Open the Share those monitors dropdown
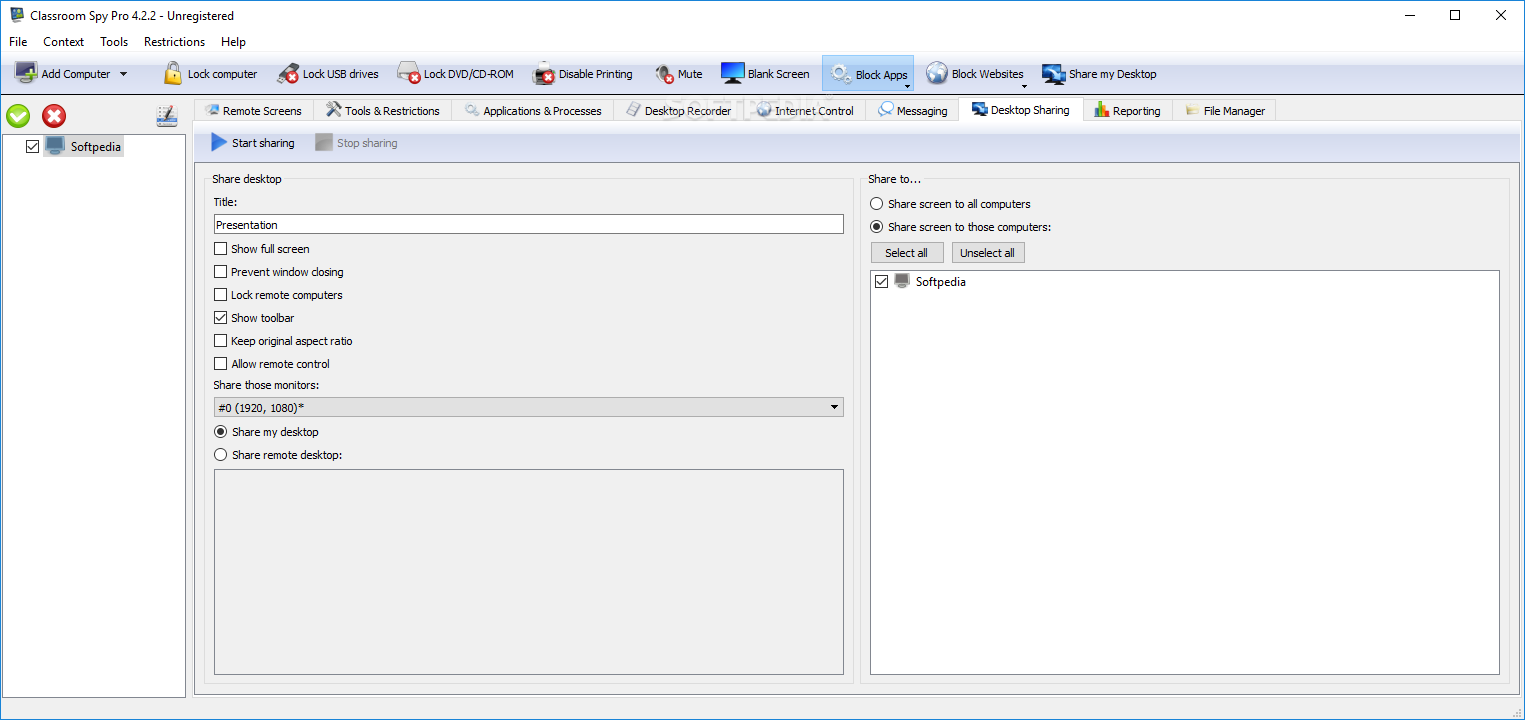Viewport: 1525px width, 720px height. click(529, 407)
